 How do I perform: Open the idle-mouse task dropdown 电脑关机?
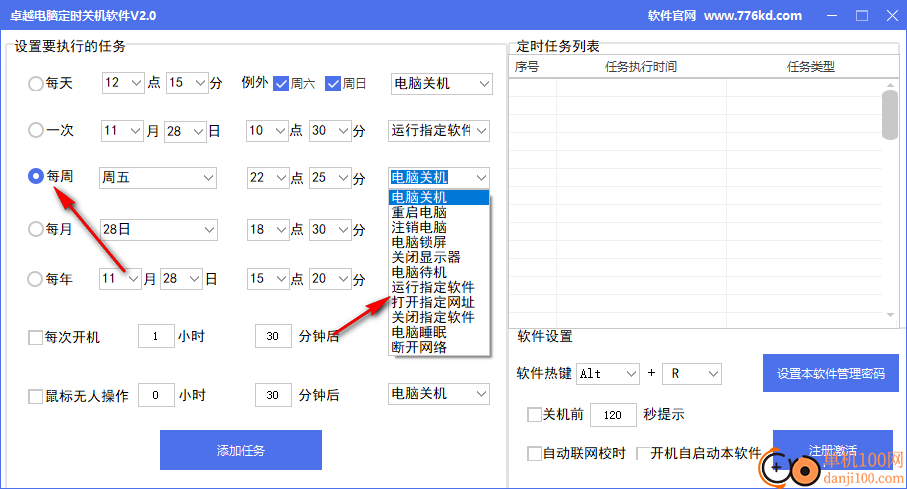click(x=439, y=394)
